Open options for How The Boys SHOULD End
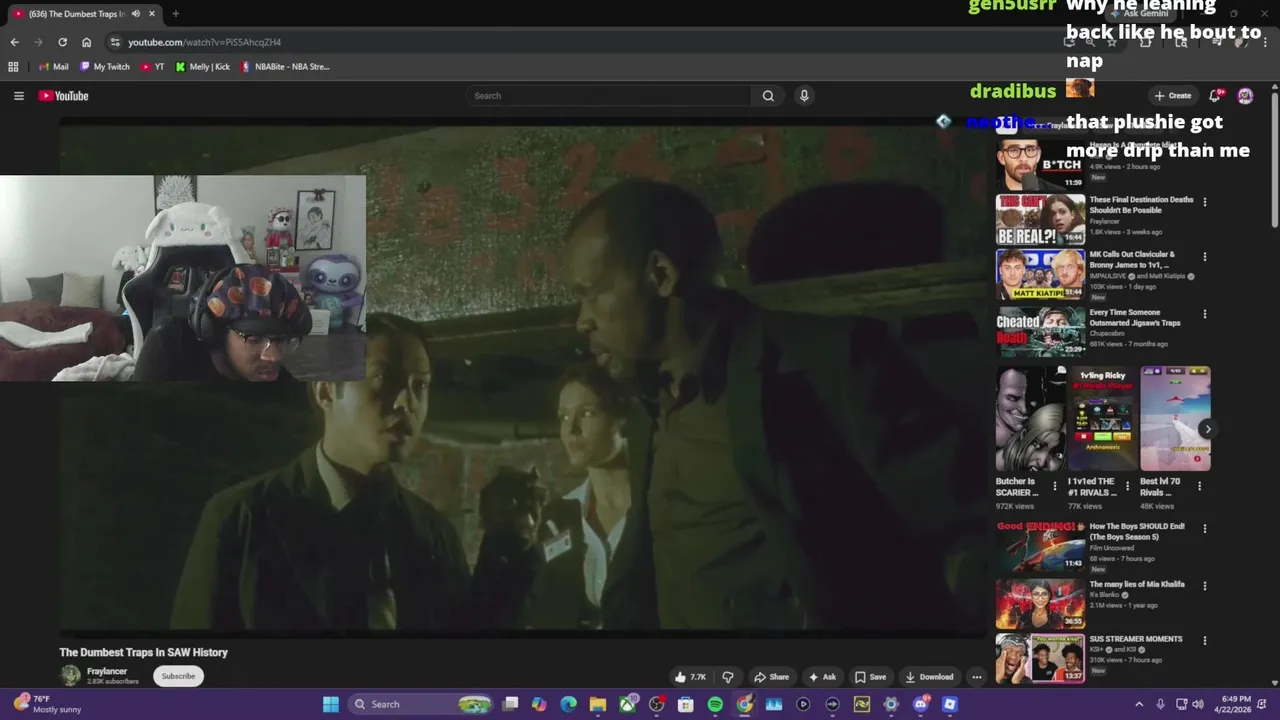Image resolution: width=1280 pixels, height=720 pixels. tap(1204, 529)
